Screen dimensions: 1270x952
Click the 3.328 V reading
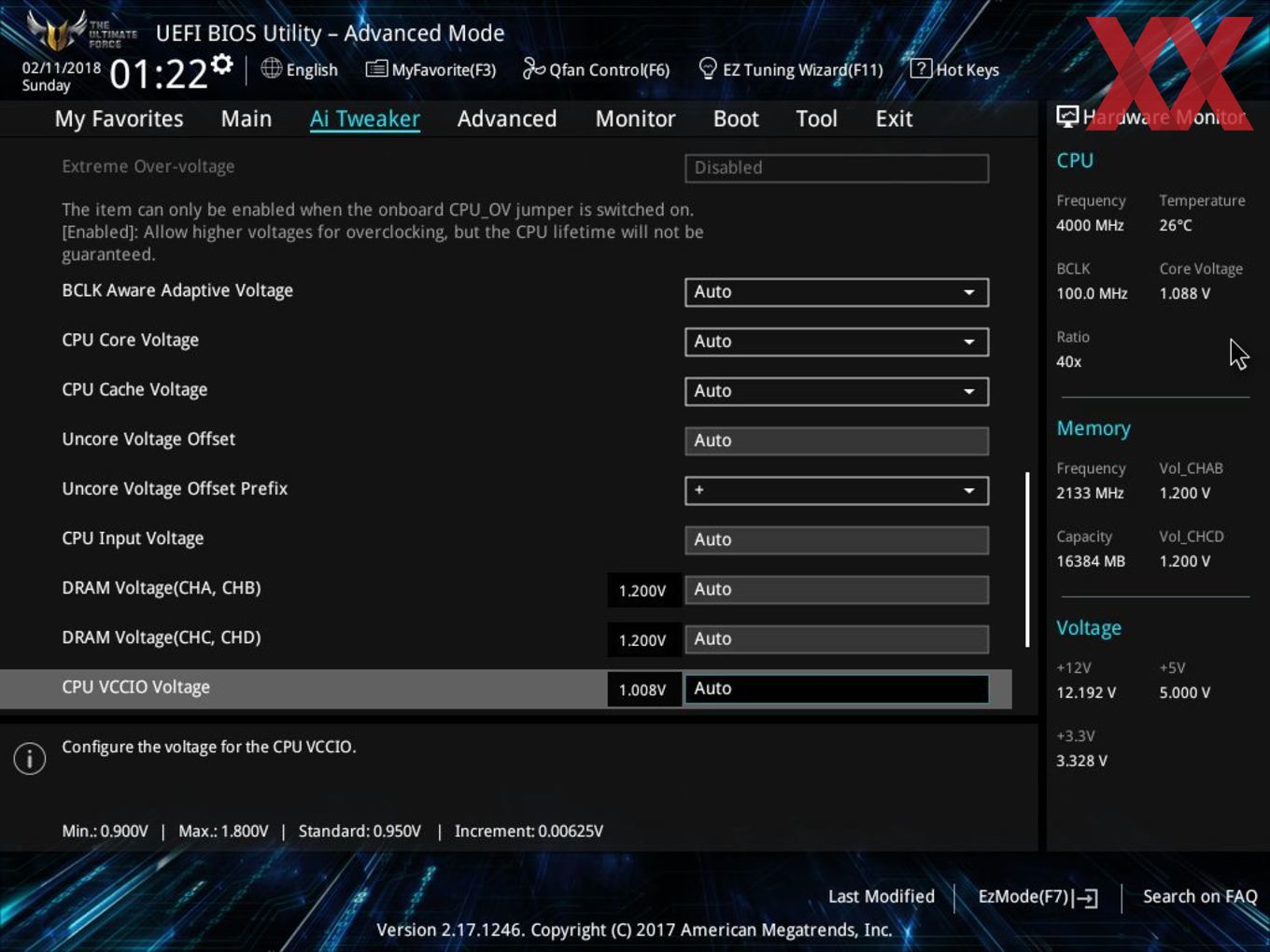pyautogui.click(x=1081, y=761)
